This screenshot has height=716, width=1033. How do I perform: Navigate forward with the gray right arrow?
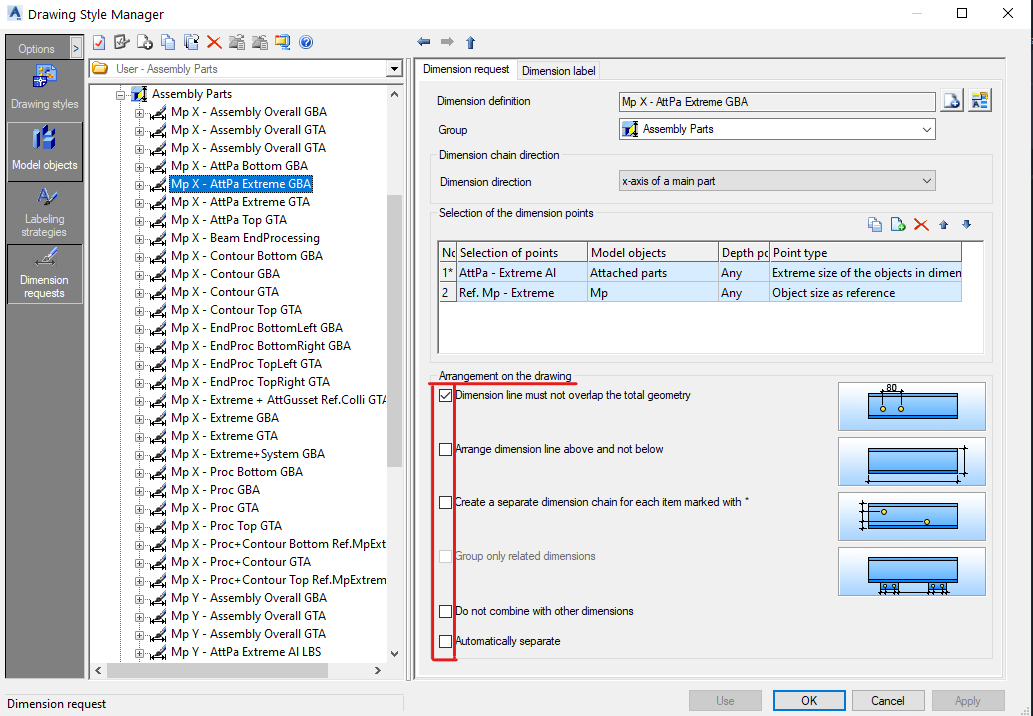(447, 42)
